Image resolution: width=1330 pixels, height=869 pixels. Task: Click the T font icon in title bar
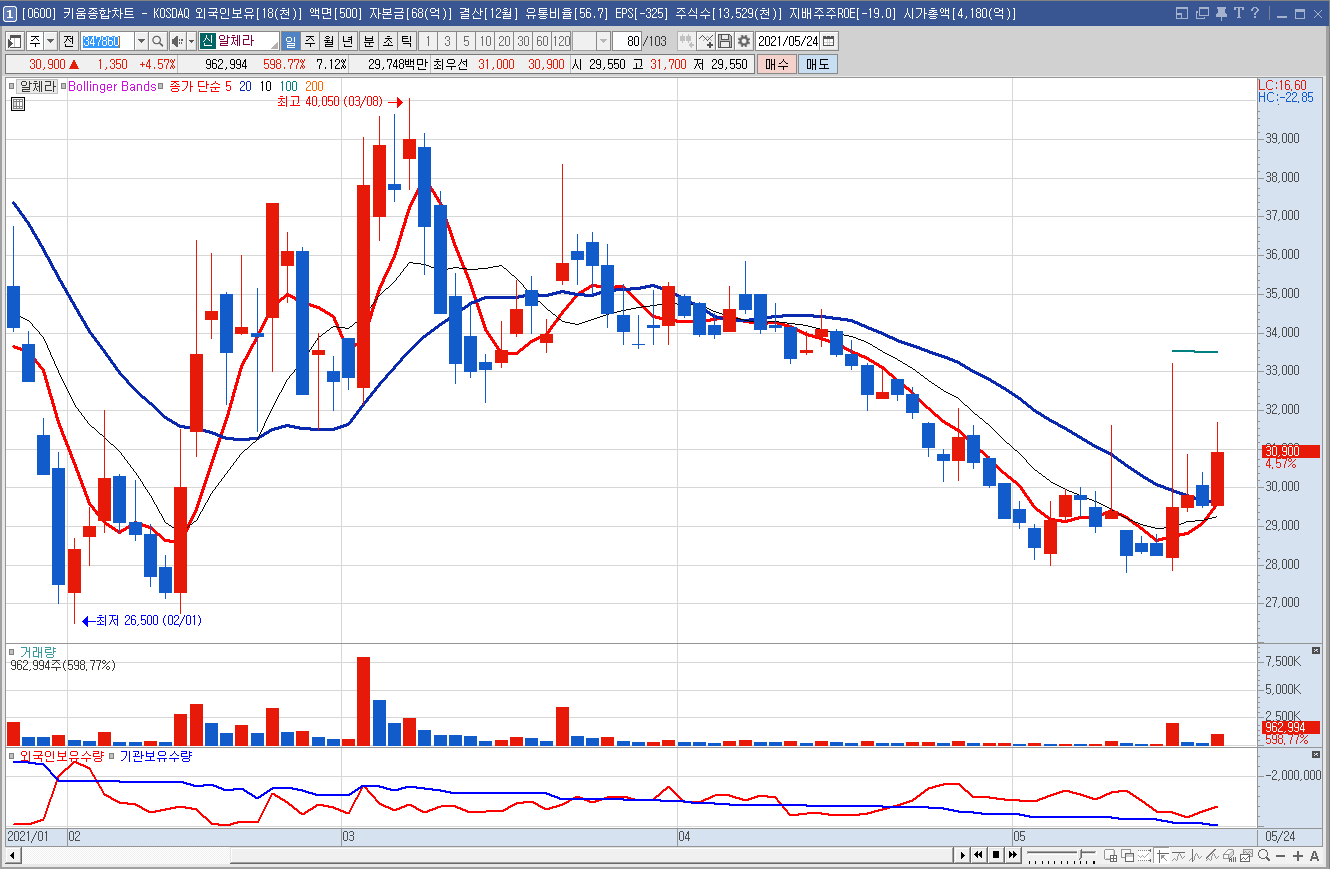[x=1238, y=14]
